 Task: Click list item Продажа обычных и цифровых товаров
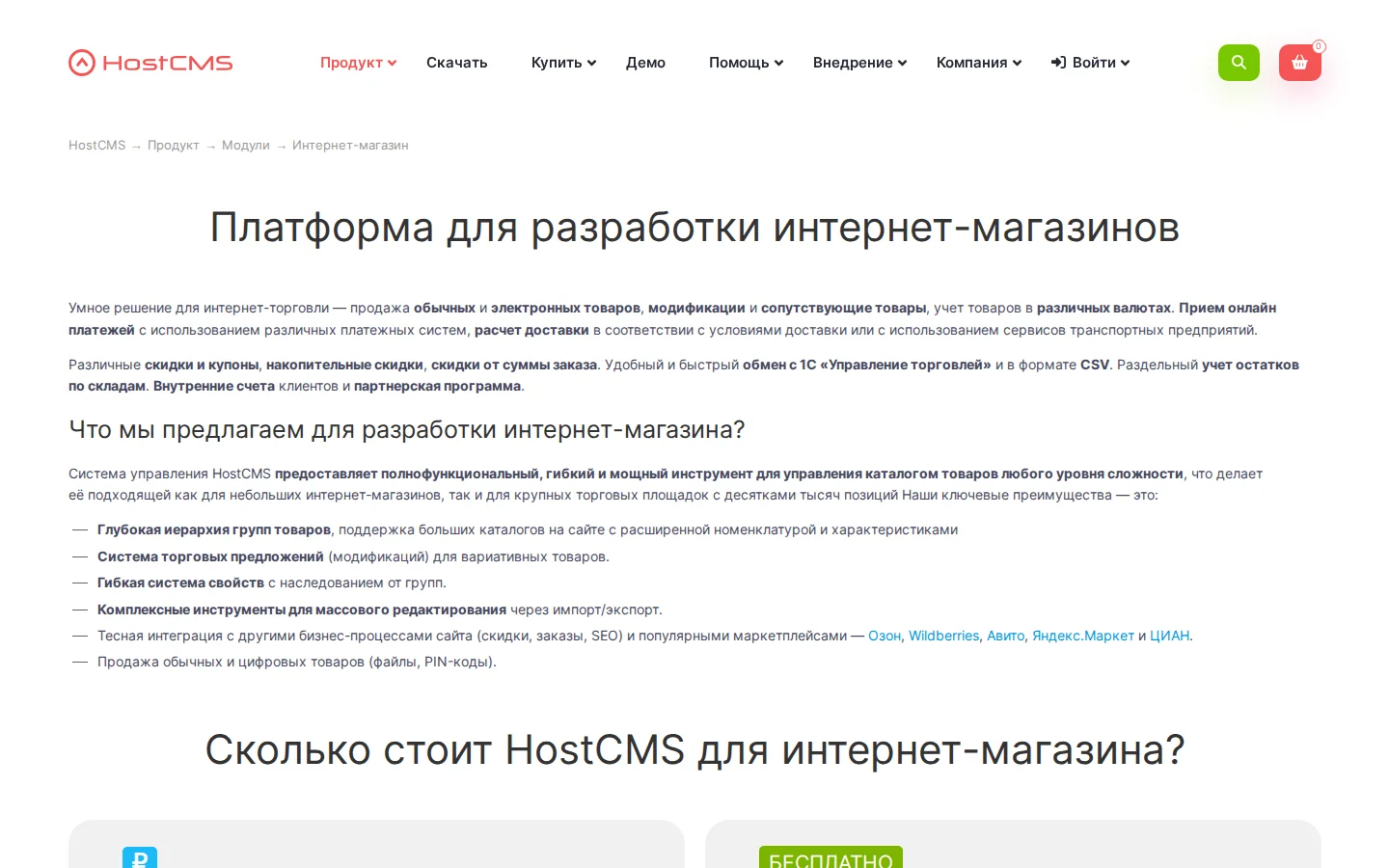pyautogui.click(x=297, y=662)
